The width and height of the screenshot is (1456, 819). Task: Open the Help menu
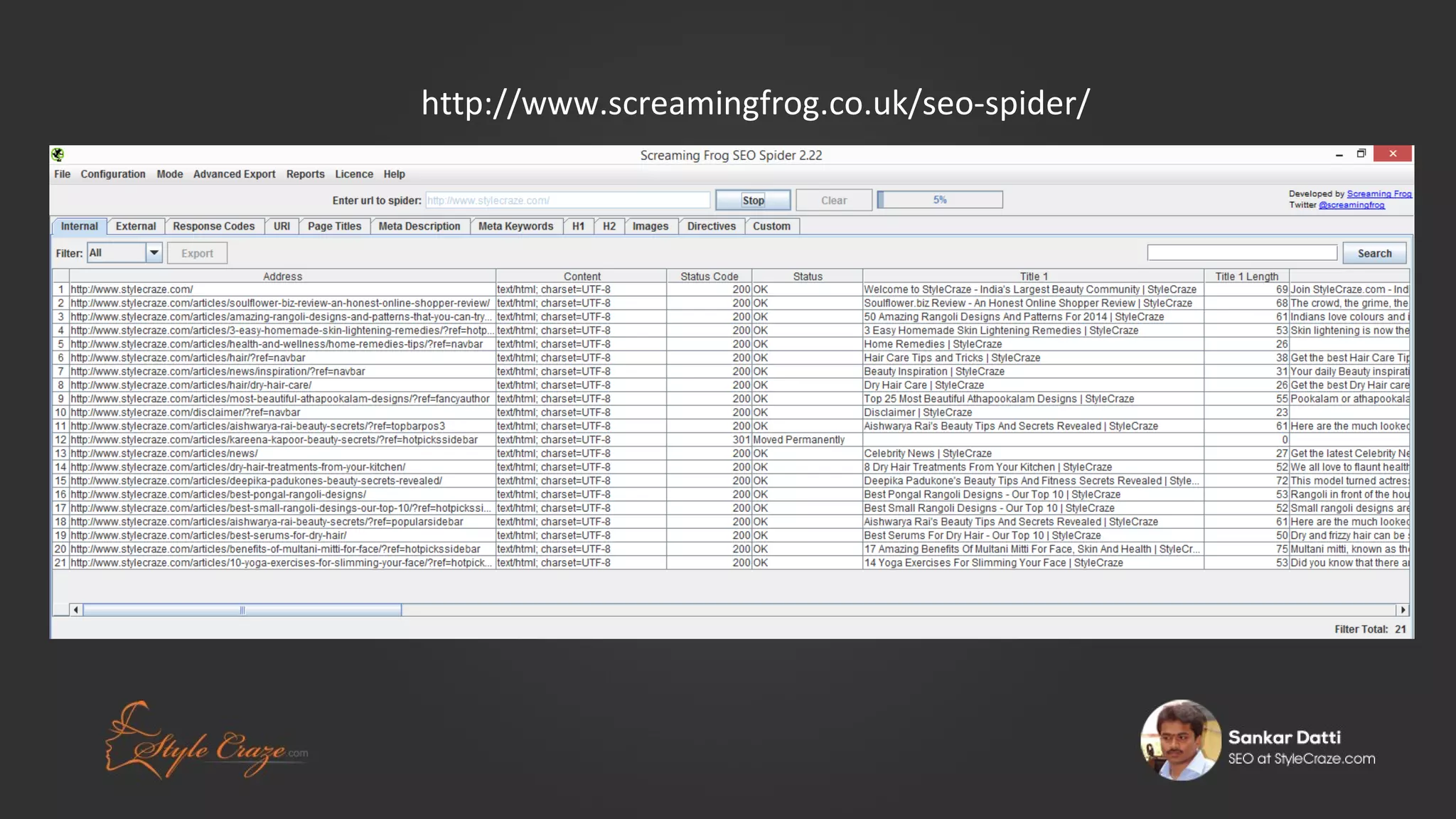[x=395, y=174]
